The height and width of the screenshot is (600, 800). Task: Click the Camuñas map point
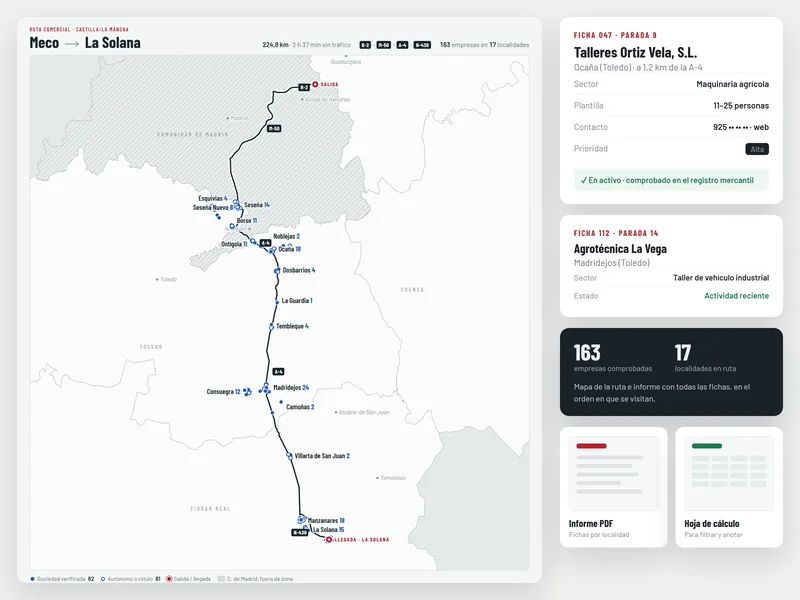pos(281,402)
